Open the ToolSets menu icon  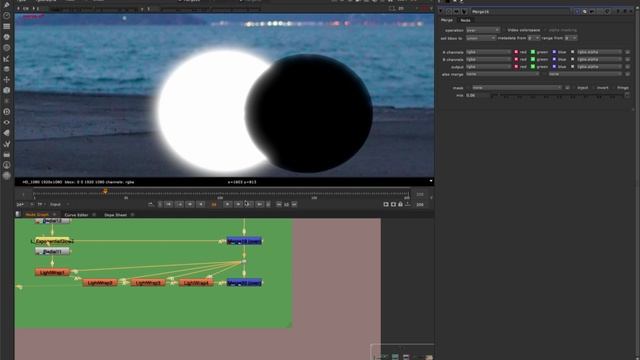[x=7, y=144]
